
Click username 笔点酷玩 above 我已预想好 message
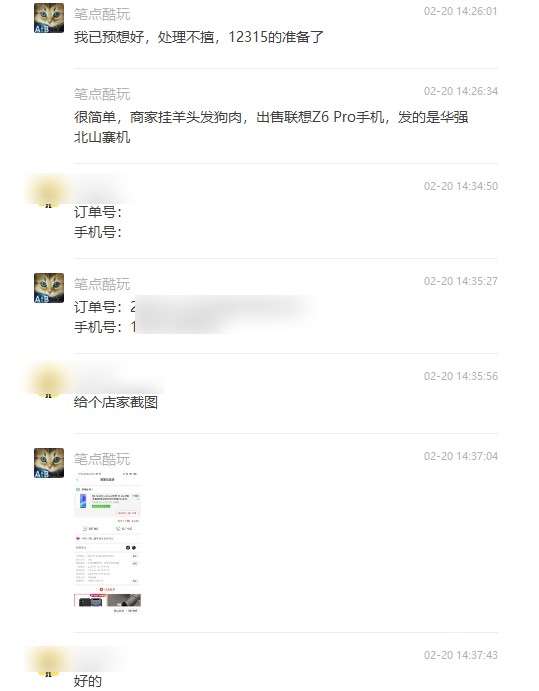click(102, 14)
